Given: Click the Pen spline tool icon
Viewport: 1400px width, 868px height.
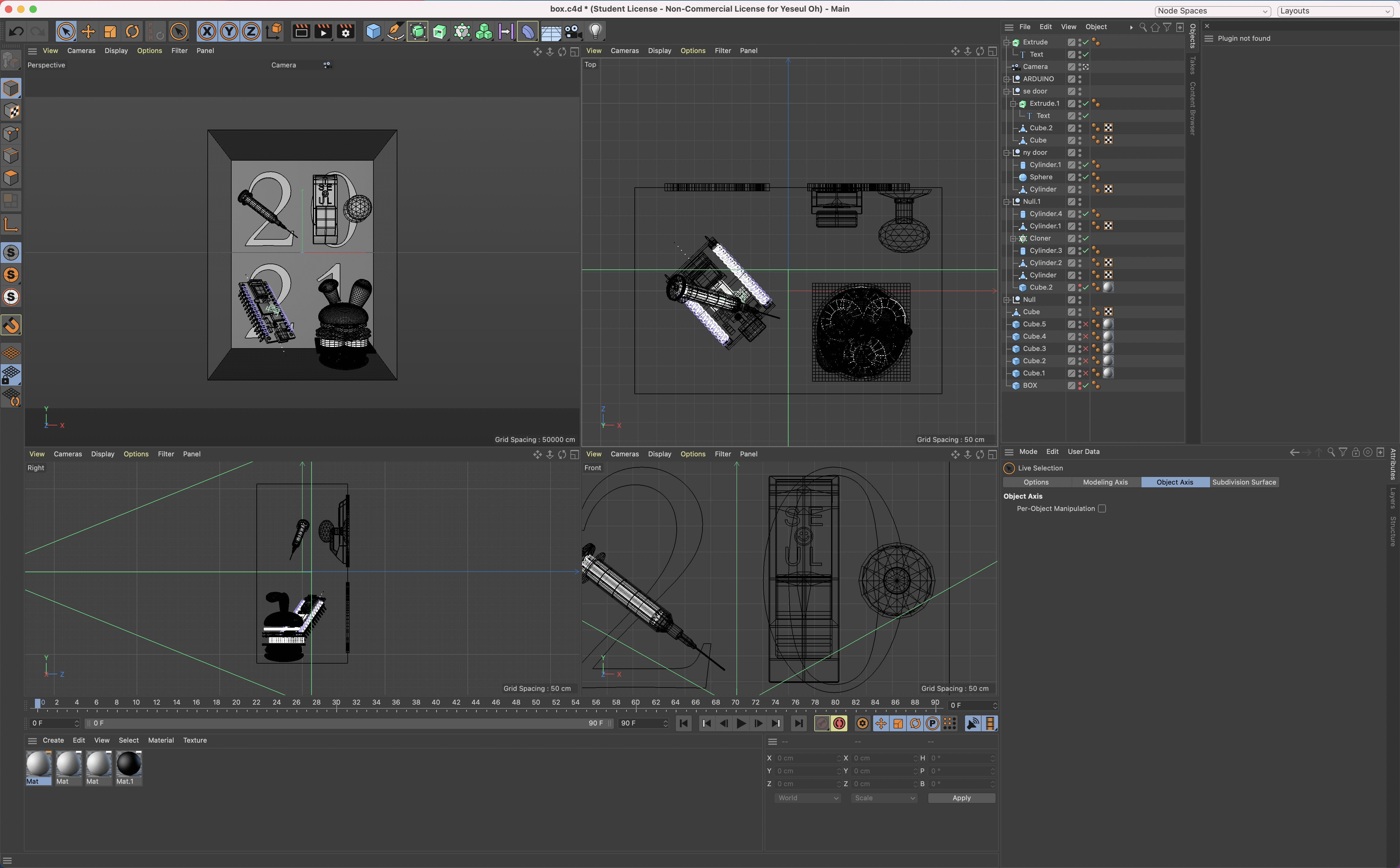Looking at the screenshot, I should [x=395, y=32].
